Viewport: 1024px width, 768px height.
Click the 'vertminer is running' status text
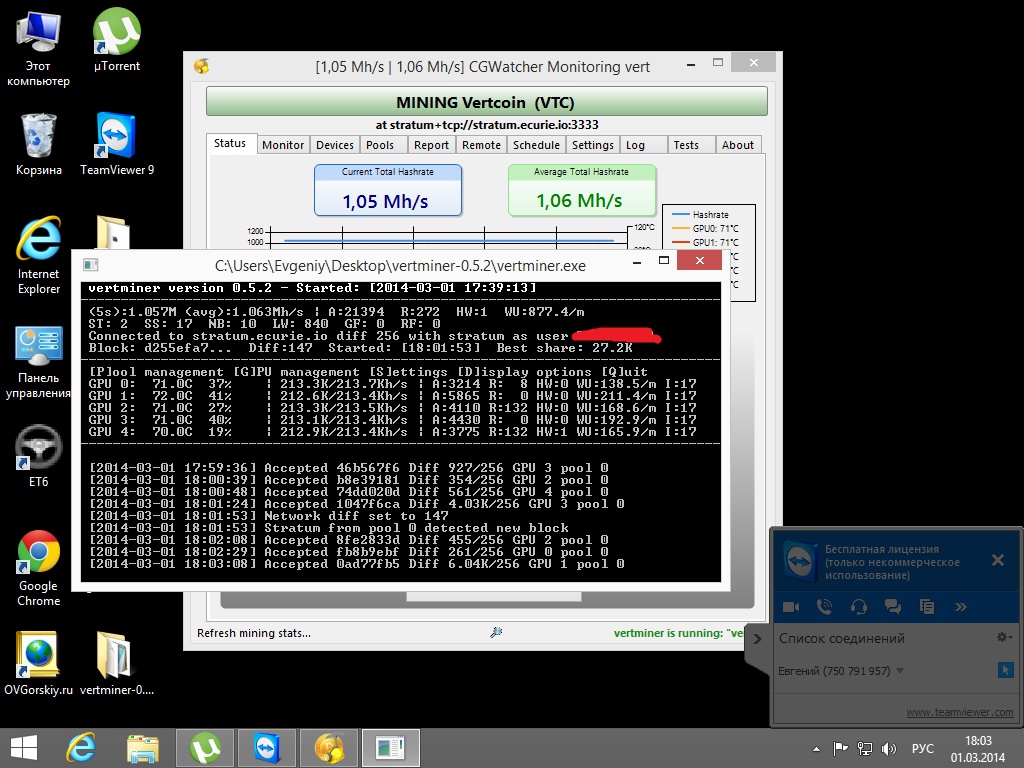click(x=679, y=633)
